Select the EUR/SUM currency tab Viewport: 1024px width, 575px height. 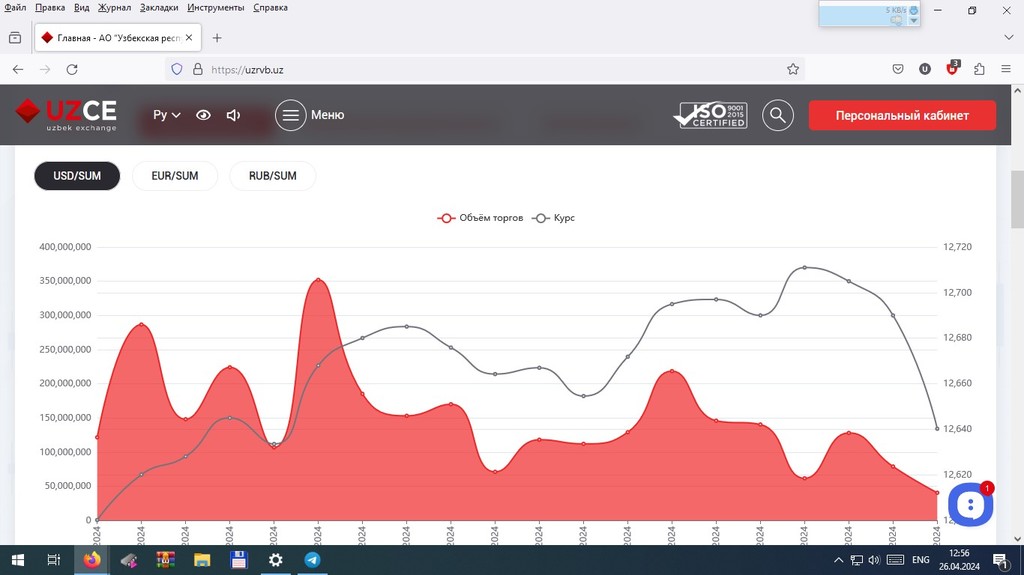[175, 176]
